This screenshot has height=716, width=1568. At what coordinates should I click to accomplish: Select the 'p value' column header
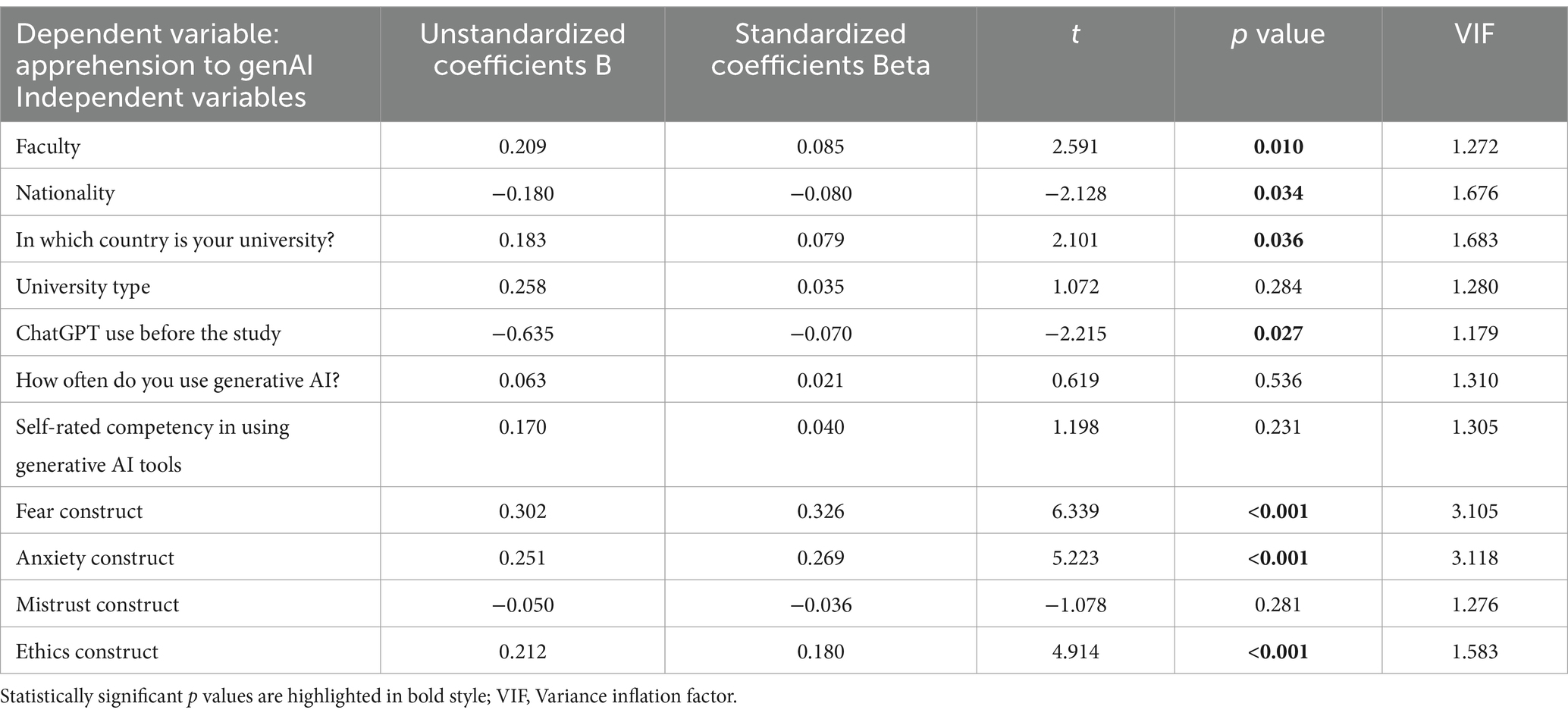point(1278,34)
